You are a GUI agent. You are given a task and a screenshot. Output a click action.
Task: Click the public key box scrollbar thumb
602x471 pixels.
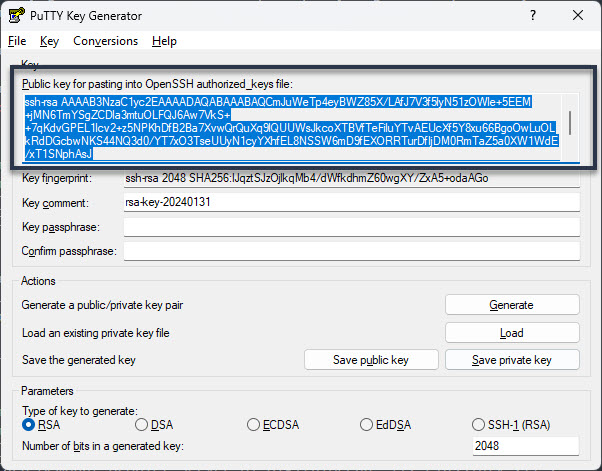(570, 123)
